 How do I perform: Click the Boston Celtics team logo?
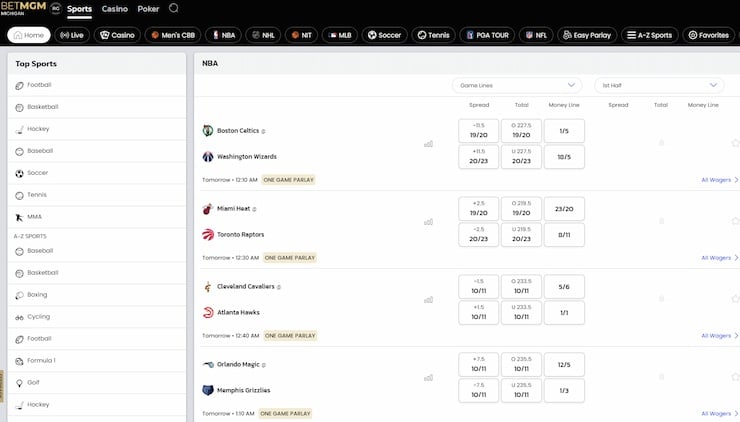click(208, 130)
